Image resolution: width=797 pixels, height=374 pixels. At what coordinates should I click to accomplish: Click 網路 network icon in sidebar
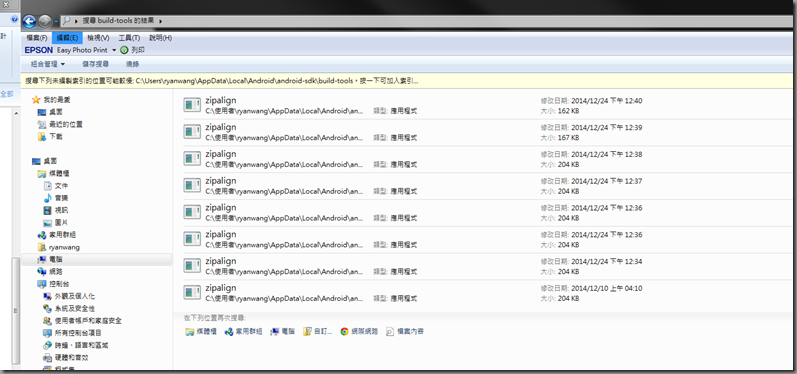(x=42, y=272)
